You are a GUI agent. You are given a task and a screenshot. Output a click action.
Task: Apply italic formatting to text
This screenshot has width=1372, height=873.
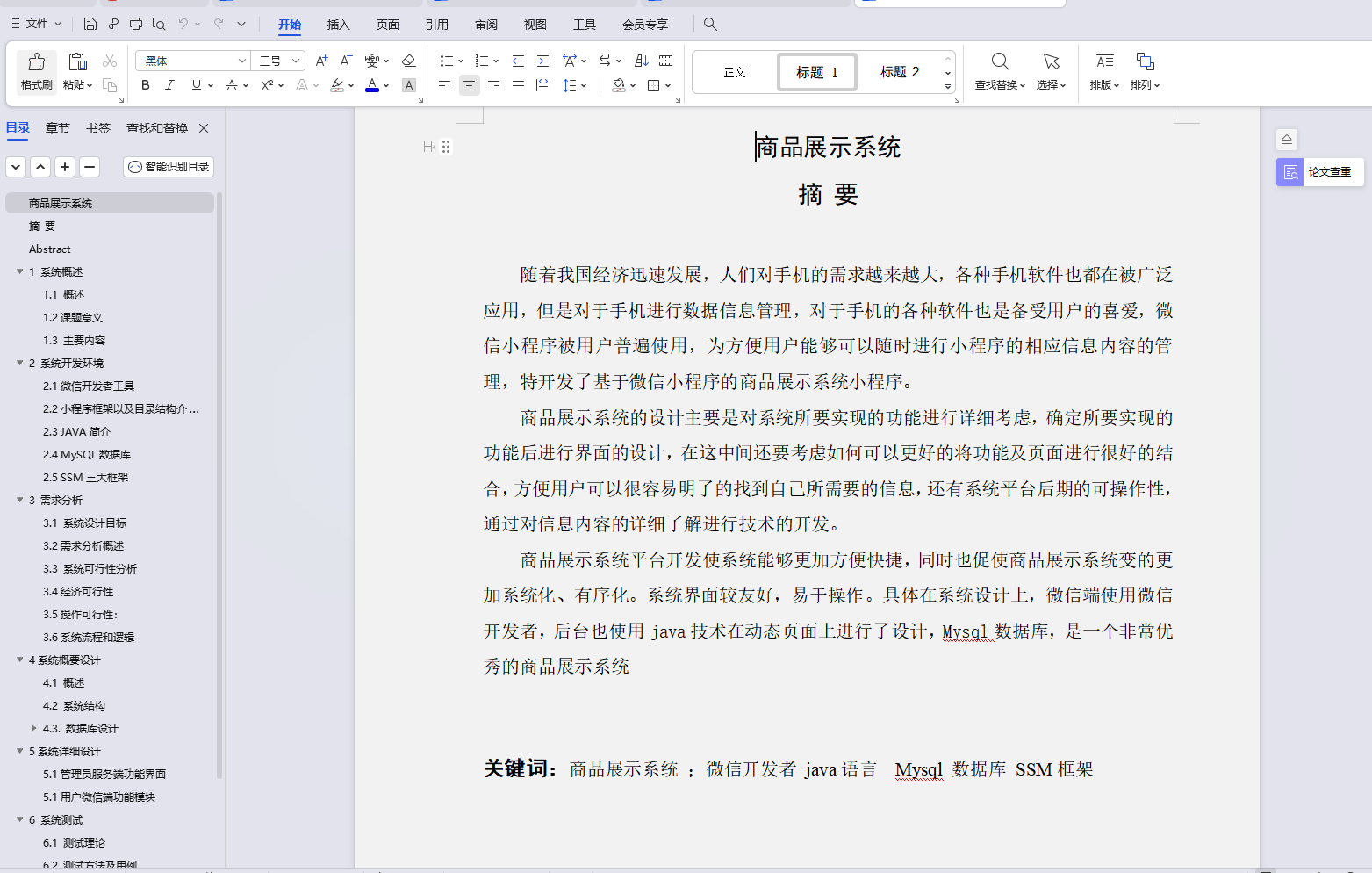(169, 85)
